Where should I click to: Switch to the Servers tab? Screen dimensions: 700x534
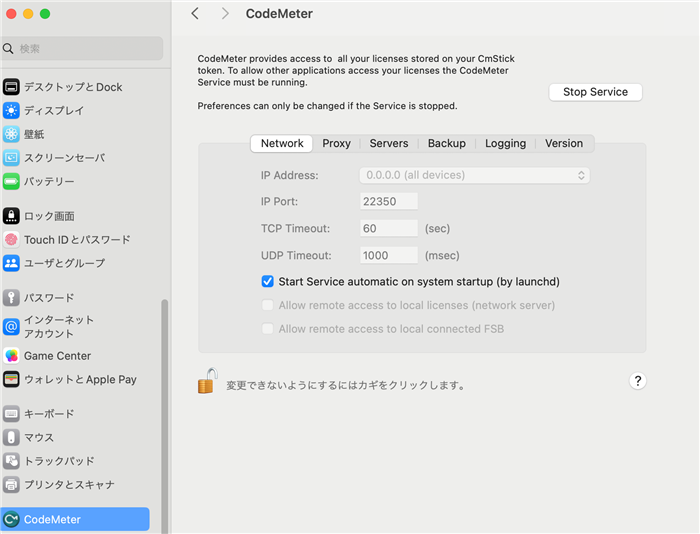[x=389, y=143]
